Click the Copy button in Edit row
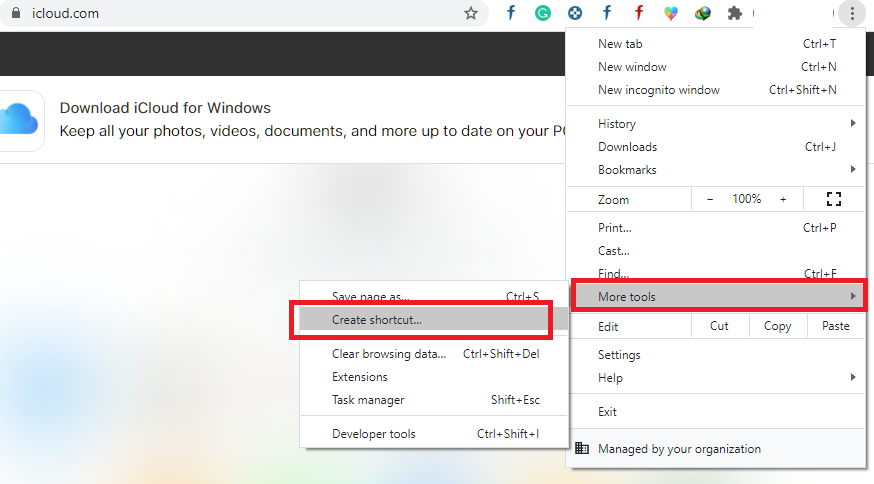 tap(777, 326)
